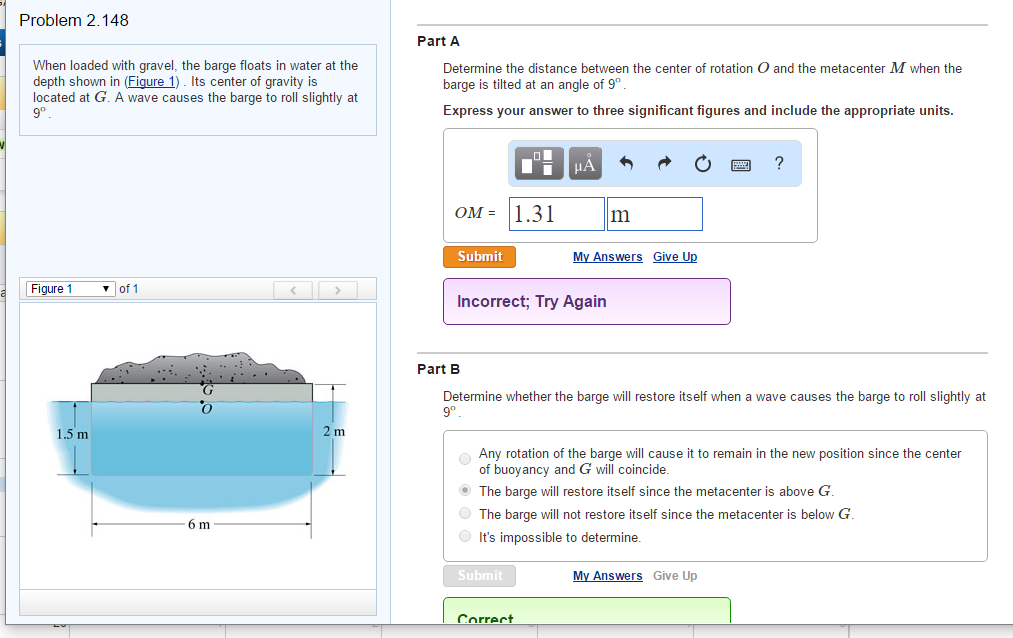Reset the Part A answer box
Screen dimensions: 1013x638
tap(703, 163)
